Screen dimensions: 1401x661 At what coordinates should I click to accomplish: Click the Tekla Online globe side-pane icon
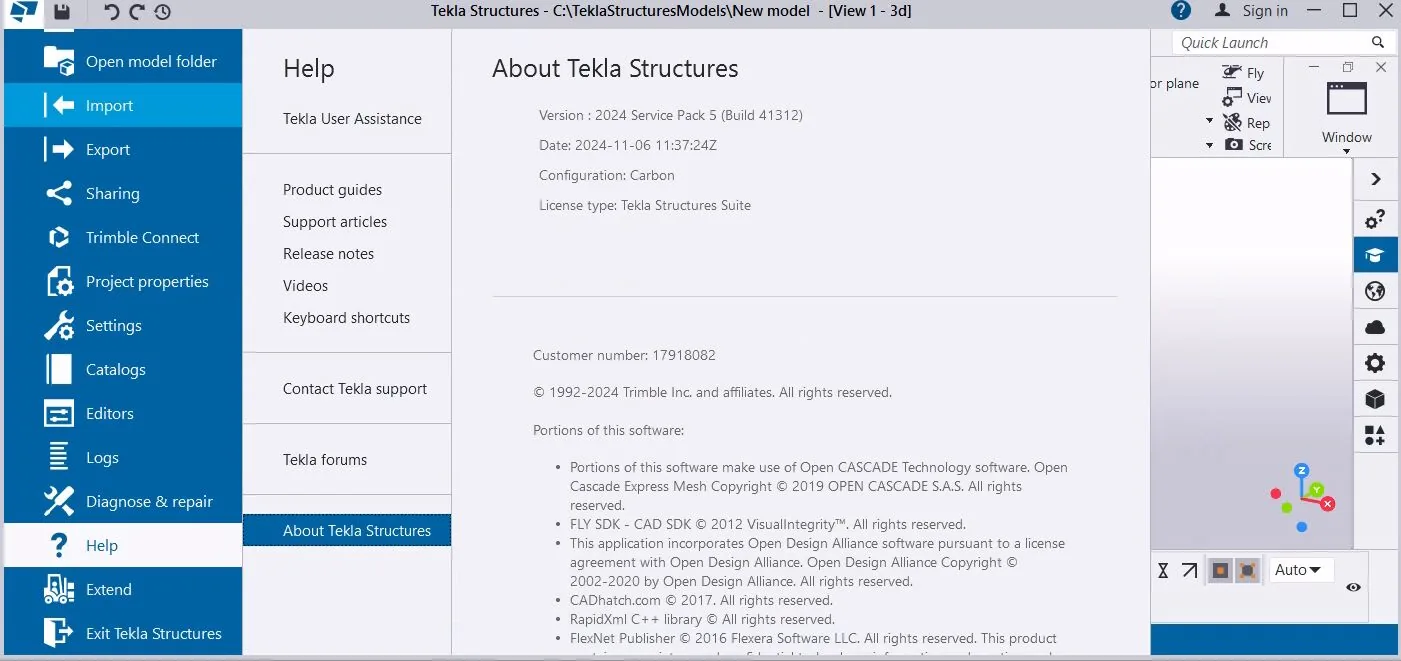click(1375, 291)
